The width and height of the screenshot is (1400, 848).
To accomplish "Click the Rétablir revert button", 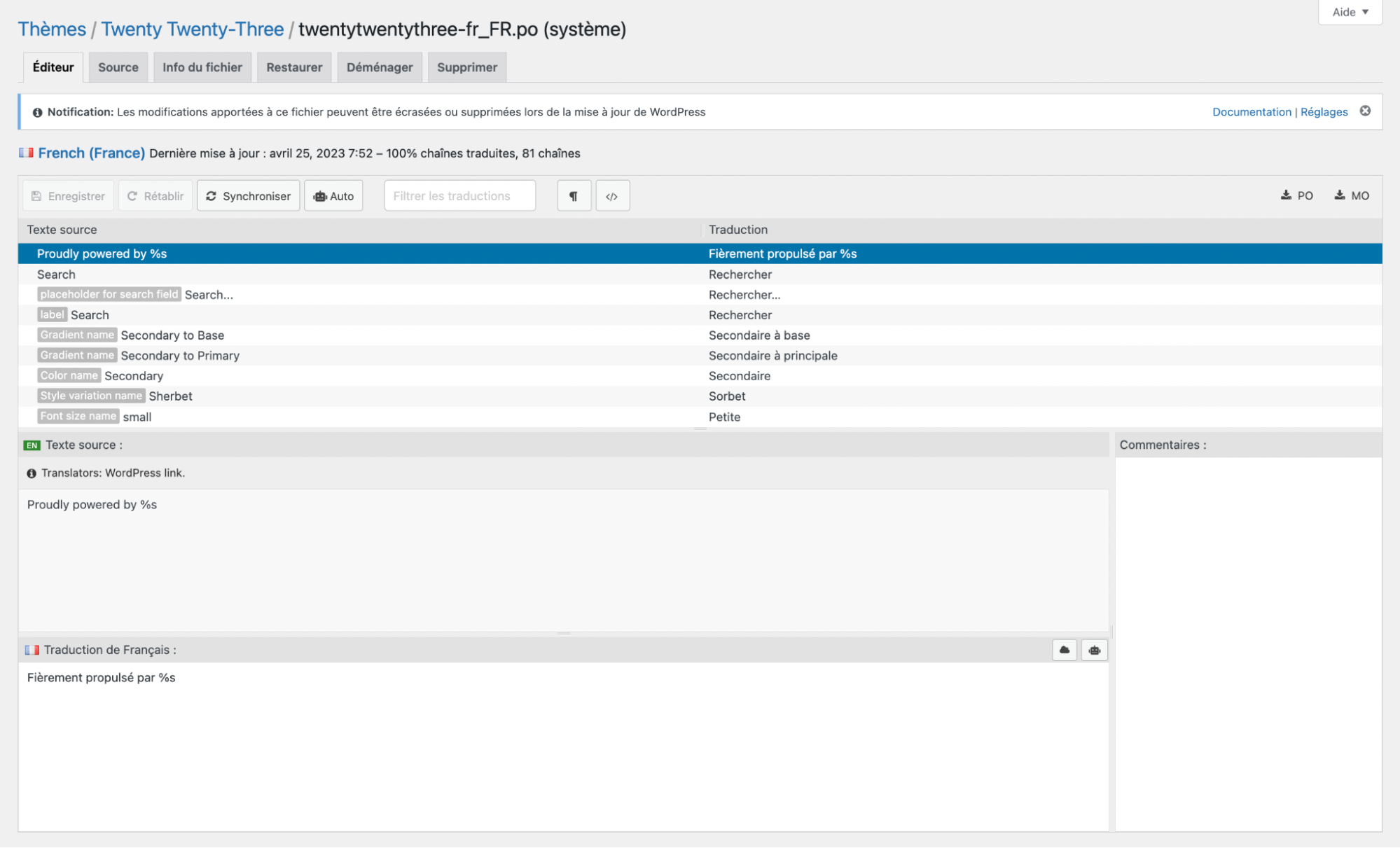I will tap(155, 196).
